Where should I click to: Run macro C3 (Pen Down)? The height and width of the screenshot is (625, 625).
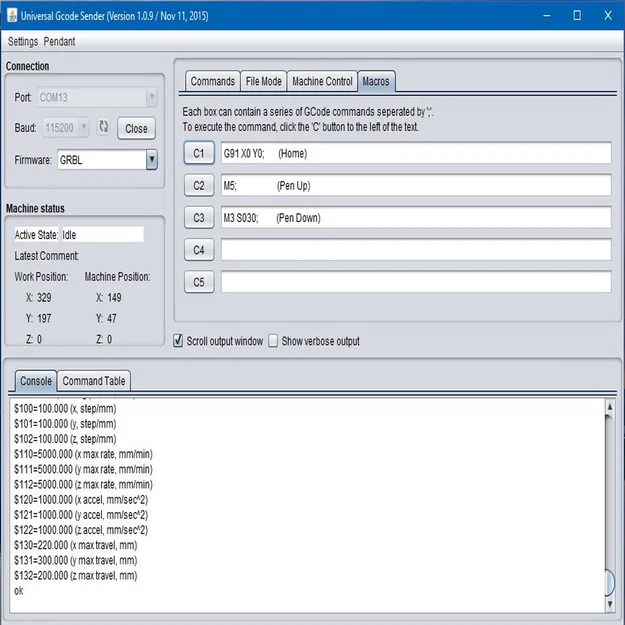click(x=199, y=218)
